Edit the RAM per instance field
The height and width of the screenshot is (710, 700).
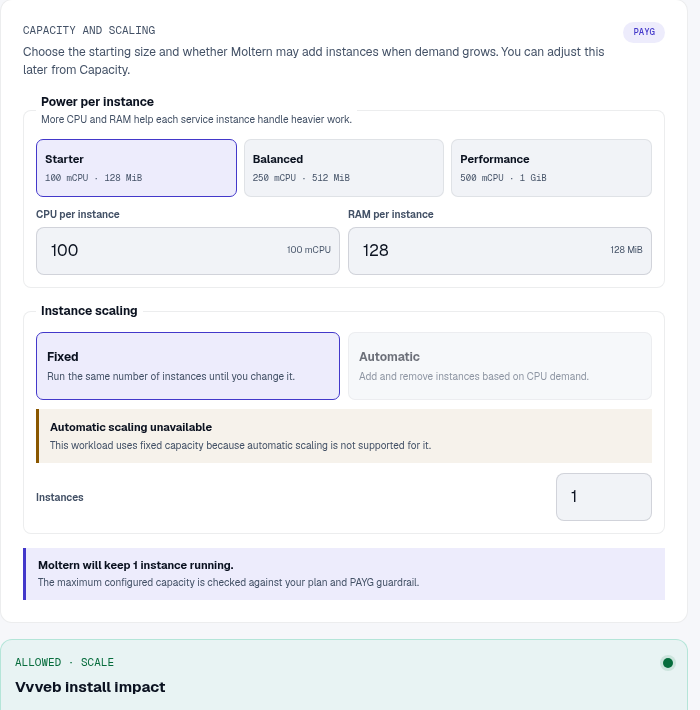pyautogui.click(x=499, y=251)
